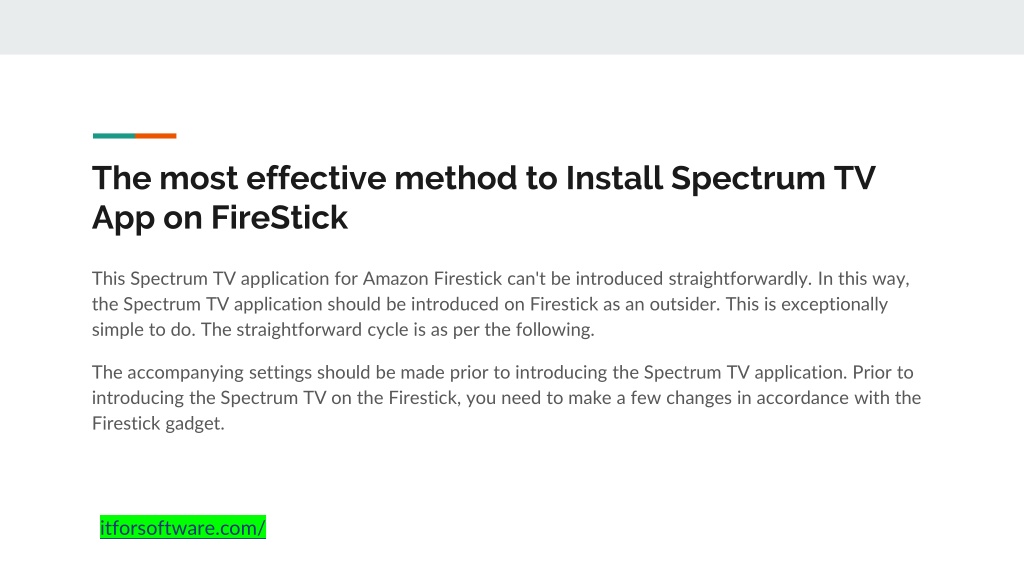Click the slide title starting 'The most effective method'
Viewport: 1024px width, 576px height.
pos(483,197)
